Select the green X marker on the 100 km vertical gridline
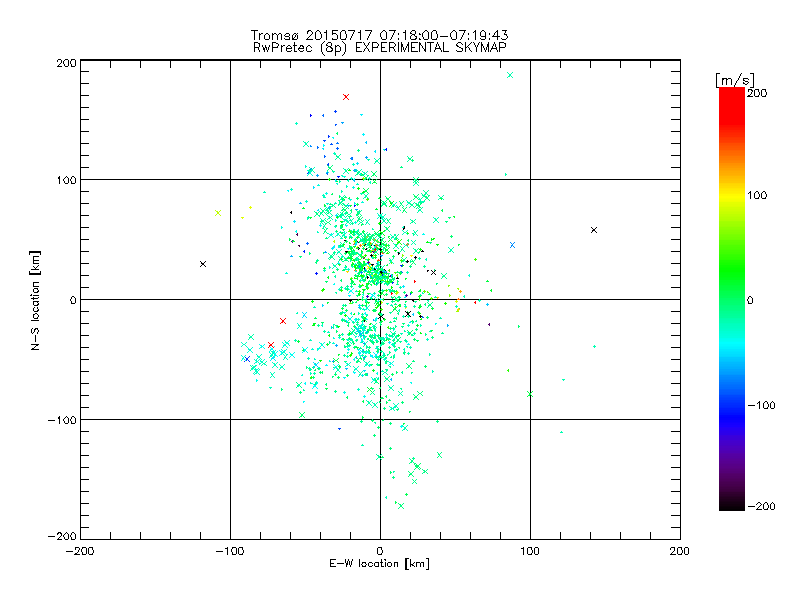The height and width of the screenshot is (600, 800). point(530,394)
